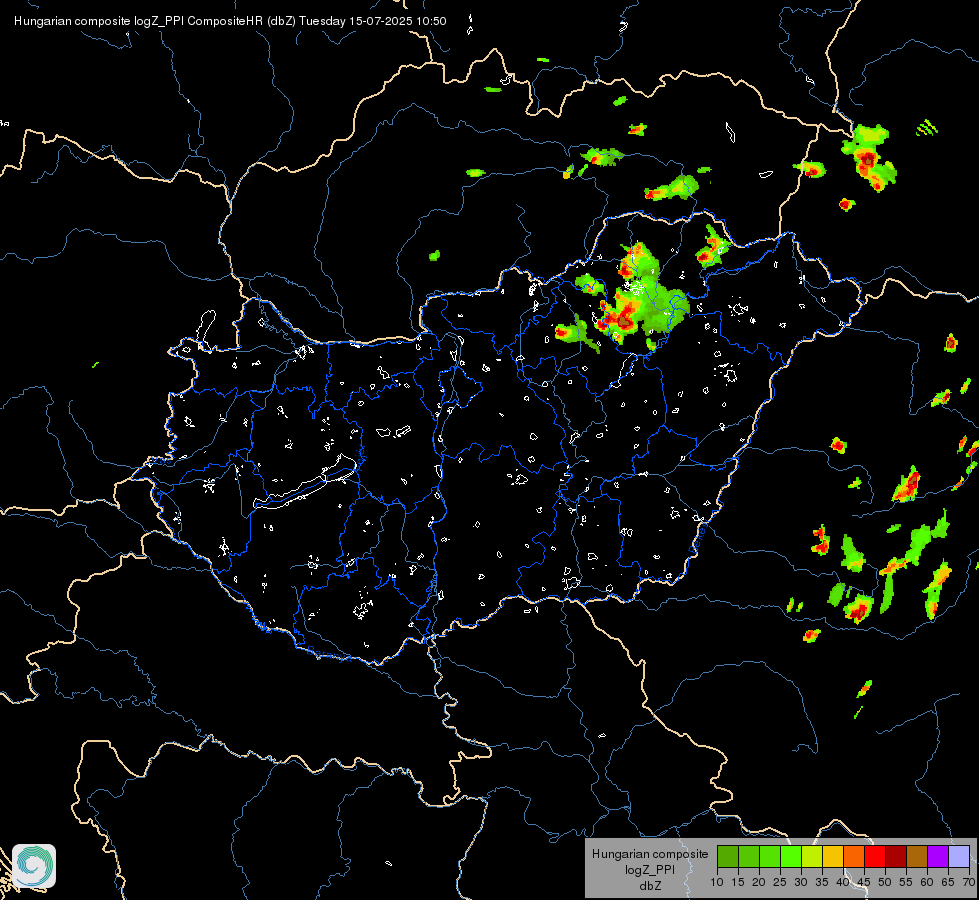Click the swirl weather service logo
The width and height of the screenshot is (979, 900).
pyautogui.click(x=34, y=866)
